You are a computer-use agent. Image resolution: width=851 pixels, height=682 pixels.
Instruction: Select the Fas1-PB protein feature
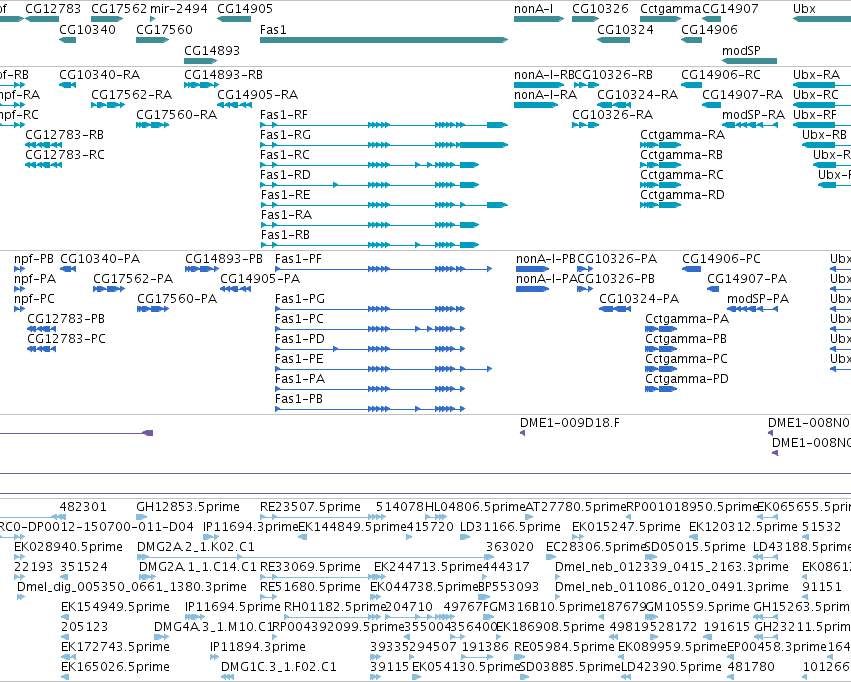tap(370, 409)
